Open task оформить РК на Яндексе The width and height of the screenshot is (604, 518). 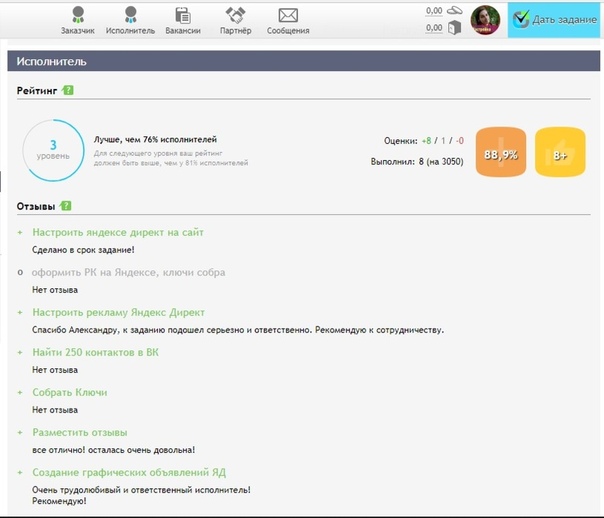[128, 272]
